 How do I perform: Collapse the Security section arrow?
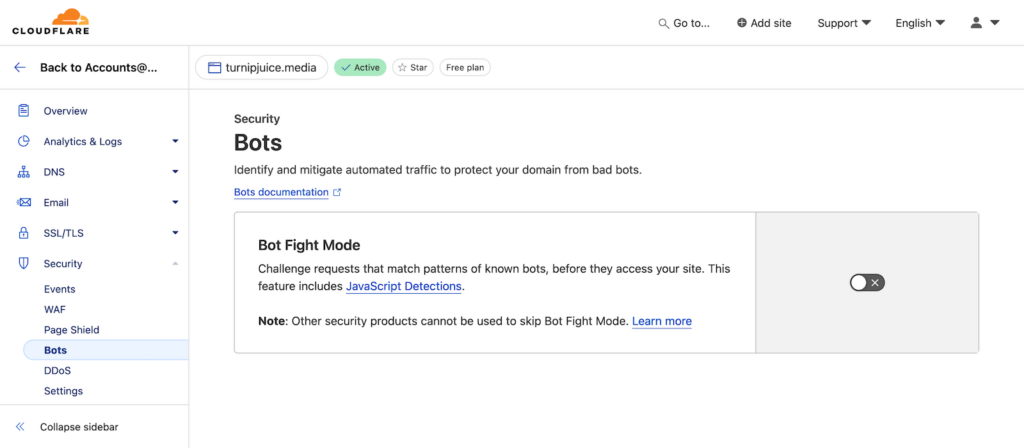tap(175, 263)
